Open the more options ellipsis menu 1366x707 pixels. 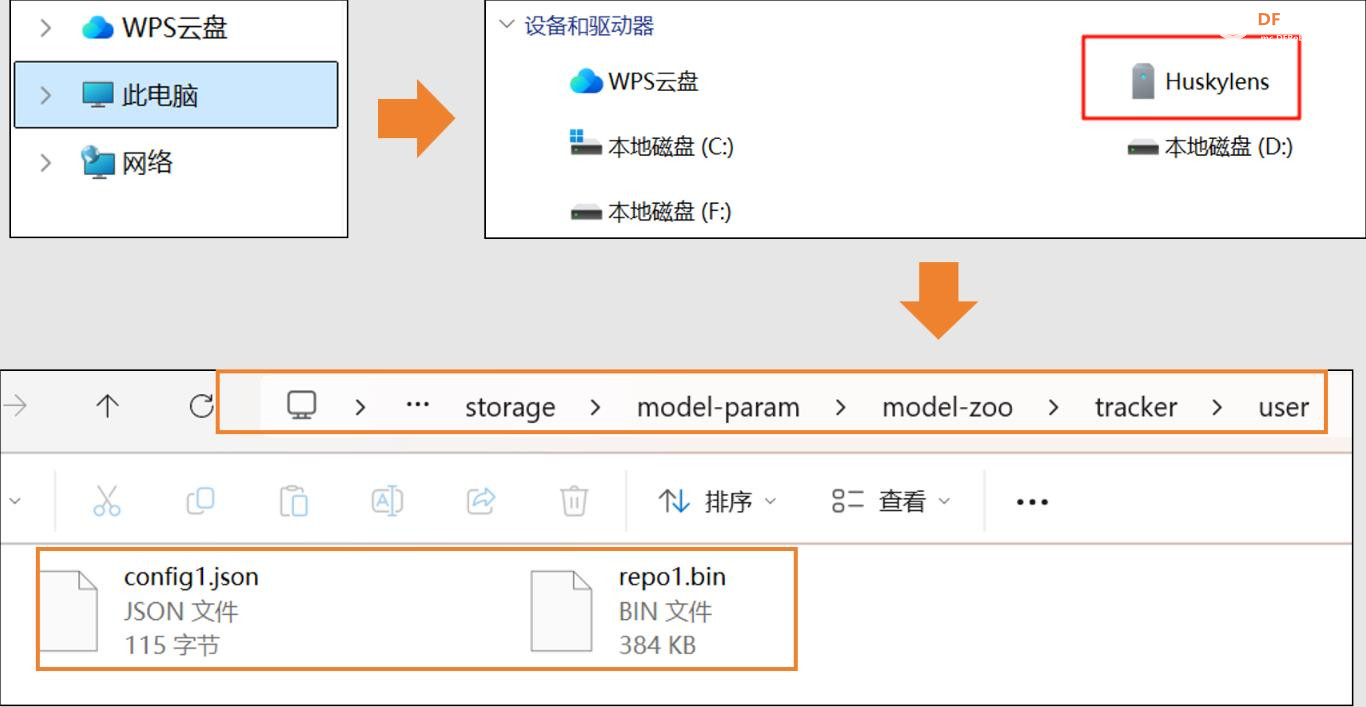pyautogui.click(x=1031, y=502)
